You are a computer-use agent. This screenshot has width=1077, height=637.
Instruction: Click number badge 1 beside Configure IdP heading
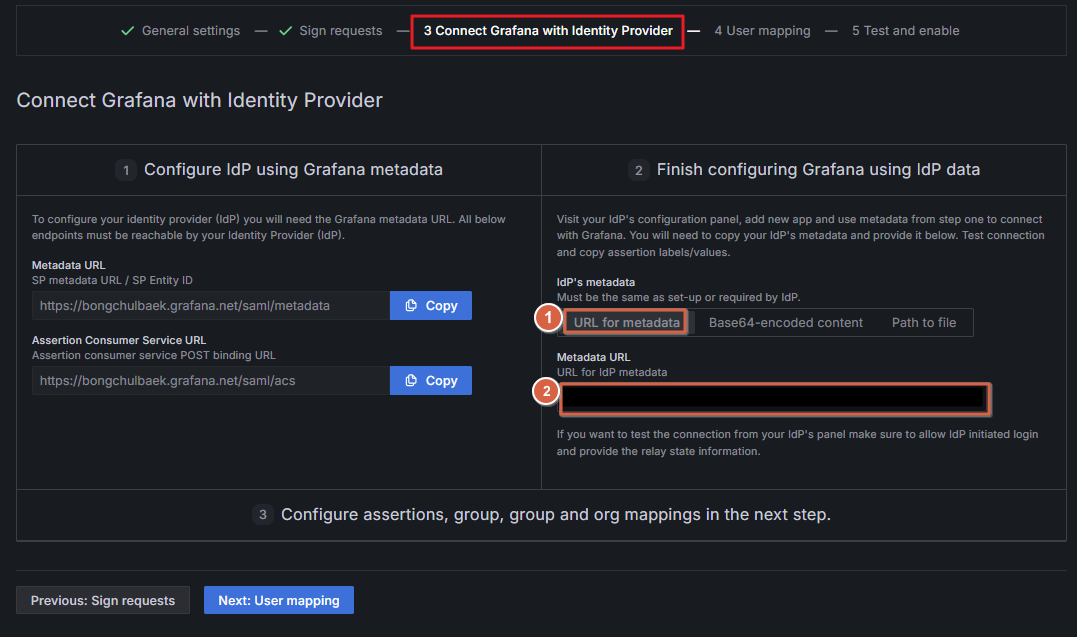(x=126, y=170)
